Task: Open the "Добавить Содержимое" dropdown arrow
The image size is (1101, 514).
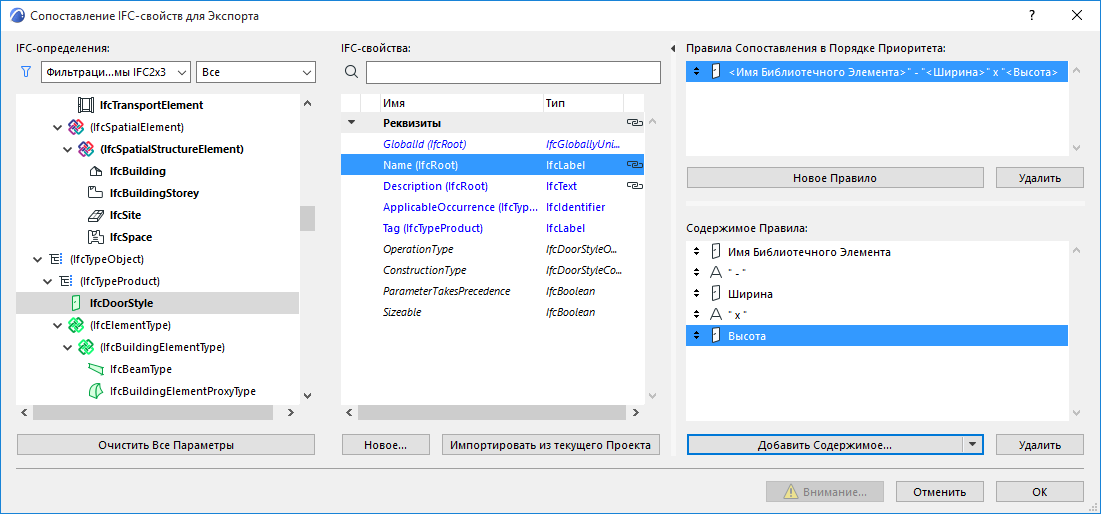Action: (971, 445)
